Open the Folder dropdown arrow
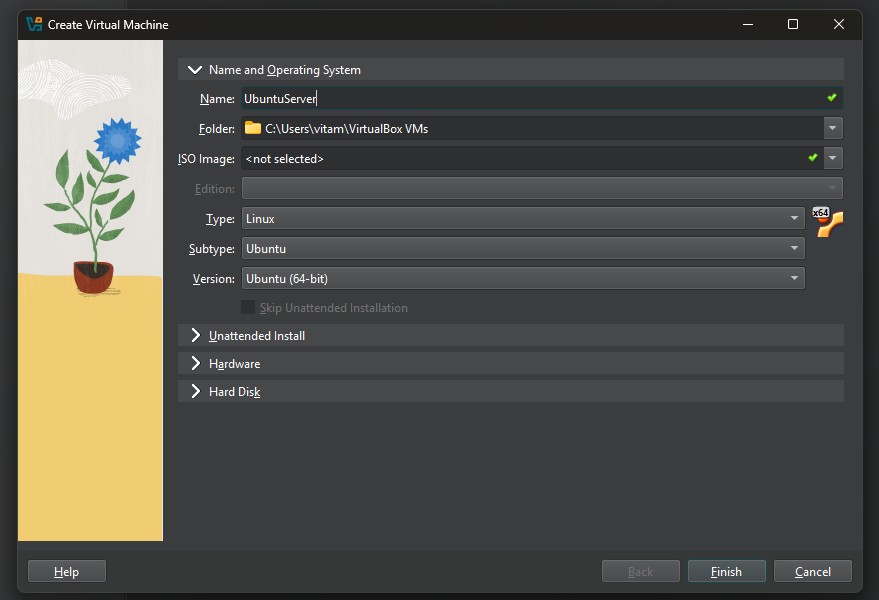 click(x=833, y=128)
